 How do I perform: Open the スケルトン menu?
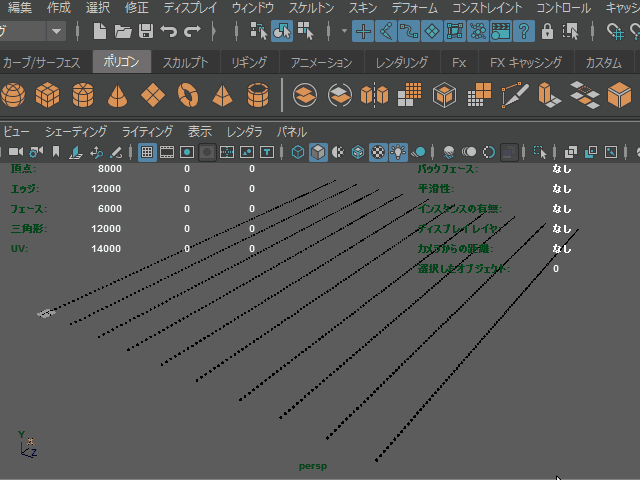311,8
